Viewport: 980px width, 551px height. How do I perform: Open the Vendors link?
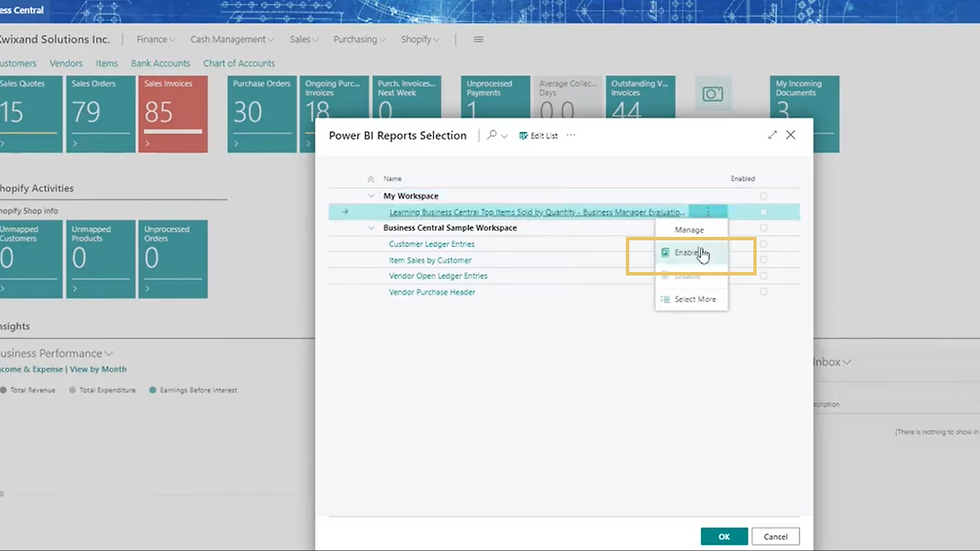(x=66, y=63)
